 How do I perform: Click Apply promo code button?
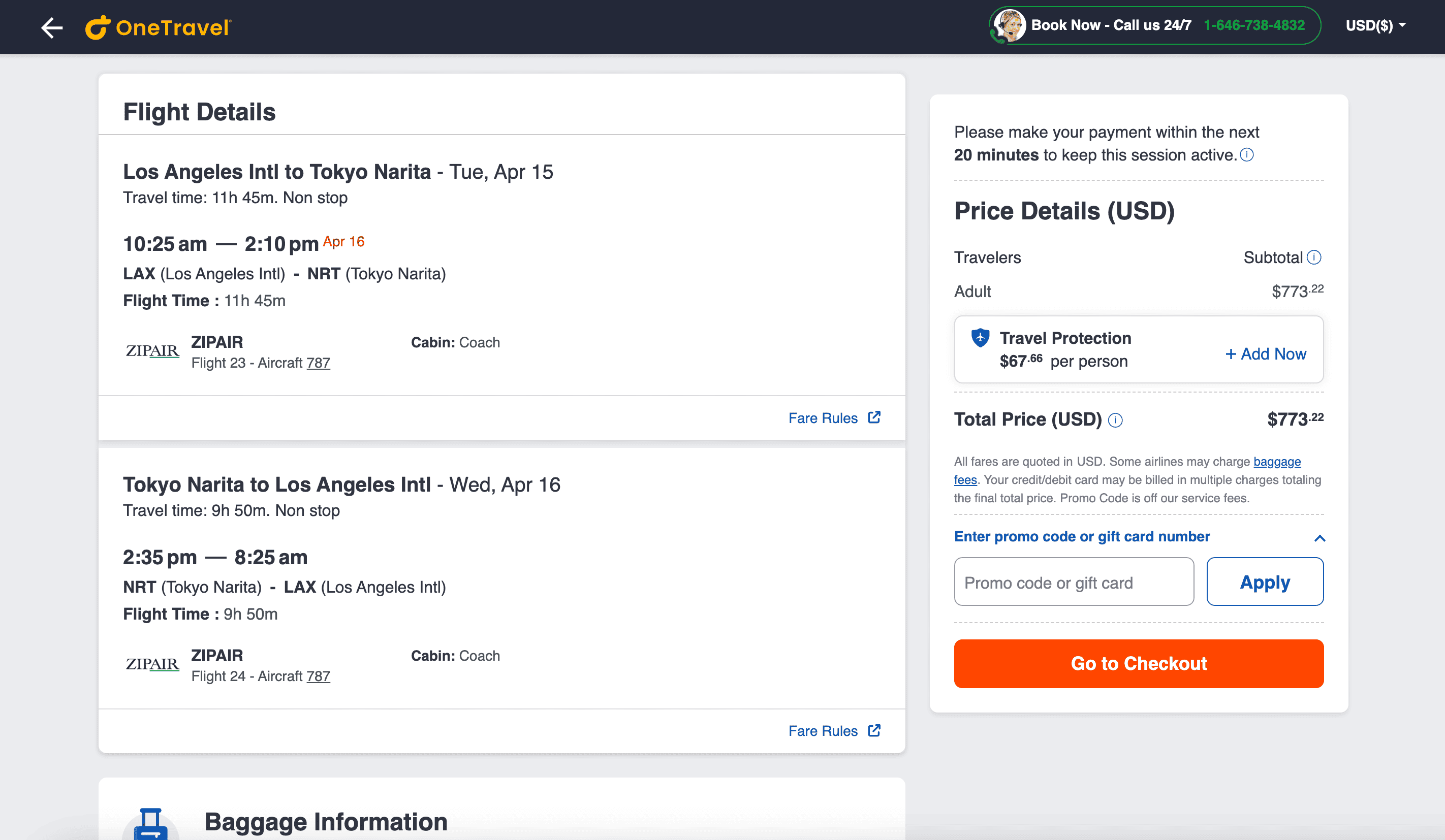1264,581
